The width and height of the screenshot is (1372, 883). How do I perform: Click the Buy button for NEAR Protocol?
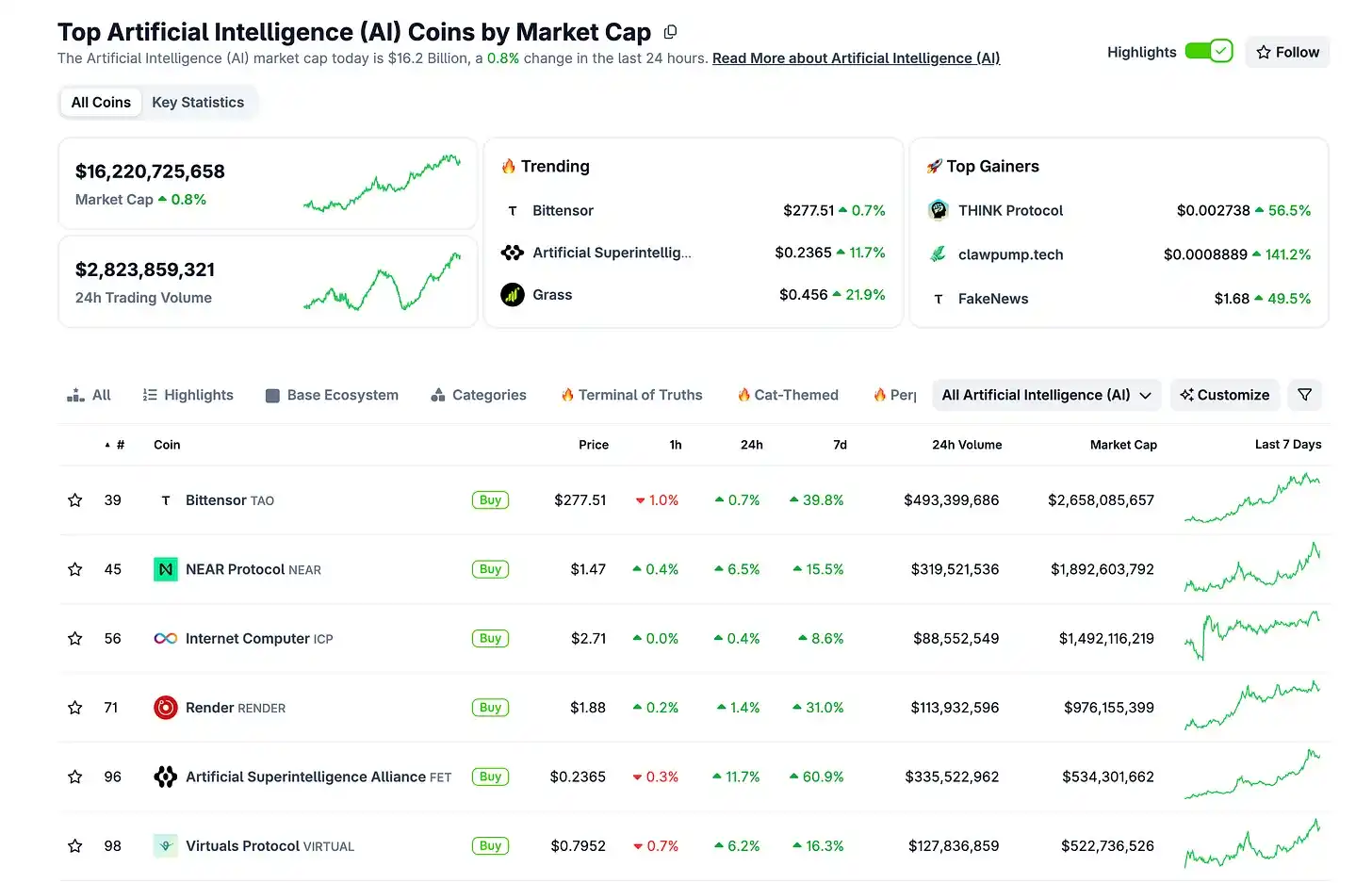pyautogui.click(x=490, y=569)
